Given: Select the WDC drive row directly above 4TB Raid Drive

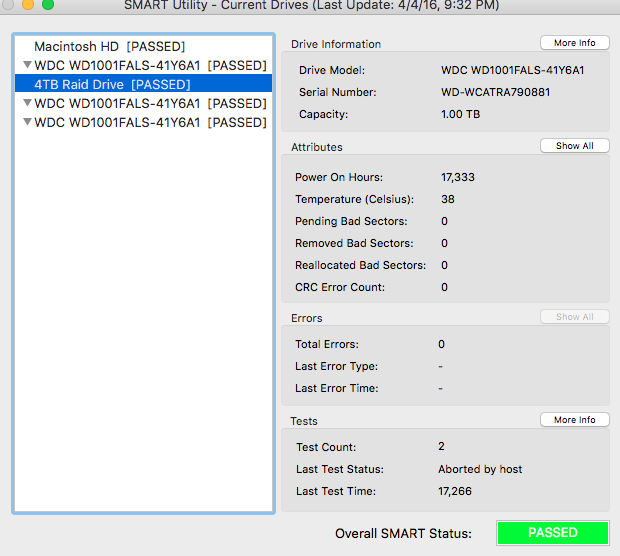Looking at the screenshot, I should pyautogui.click(x=143, y=65).
